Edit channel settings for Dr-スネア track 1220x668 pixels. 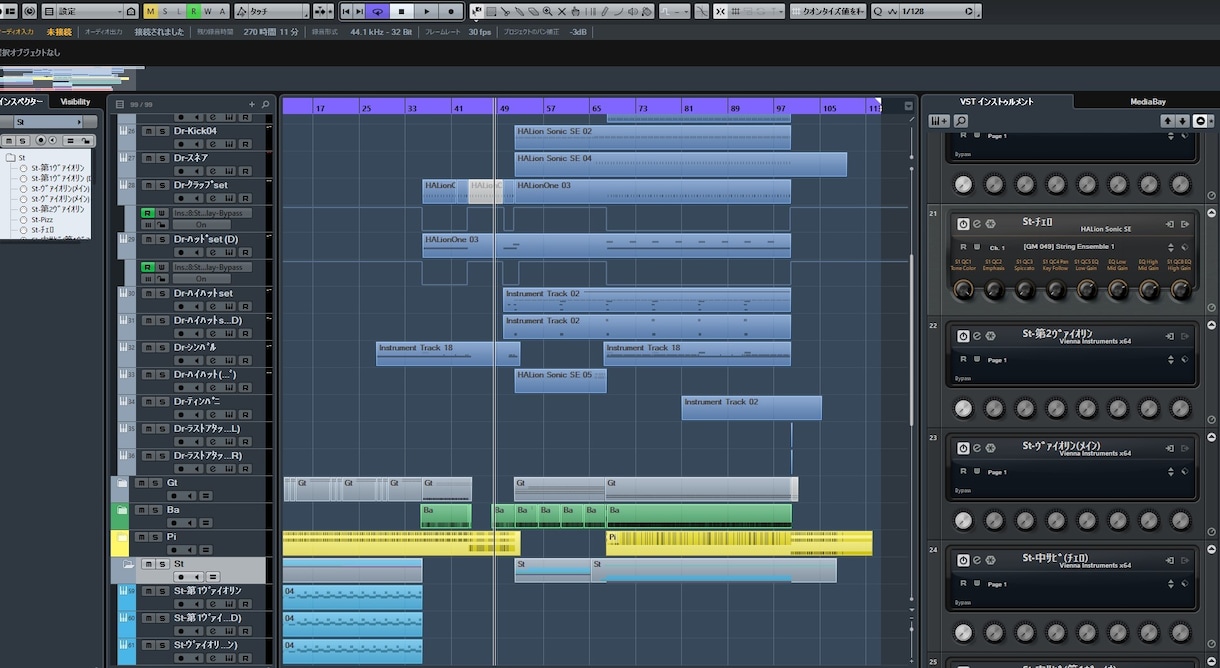tap(213, 171)
